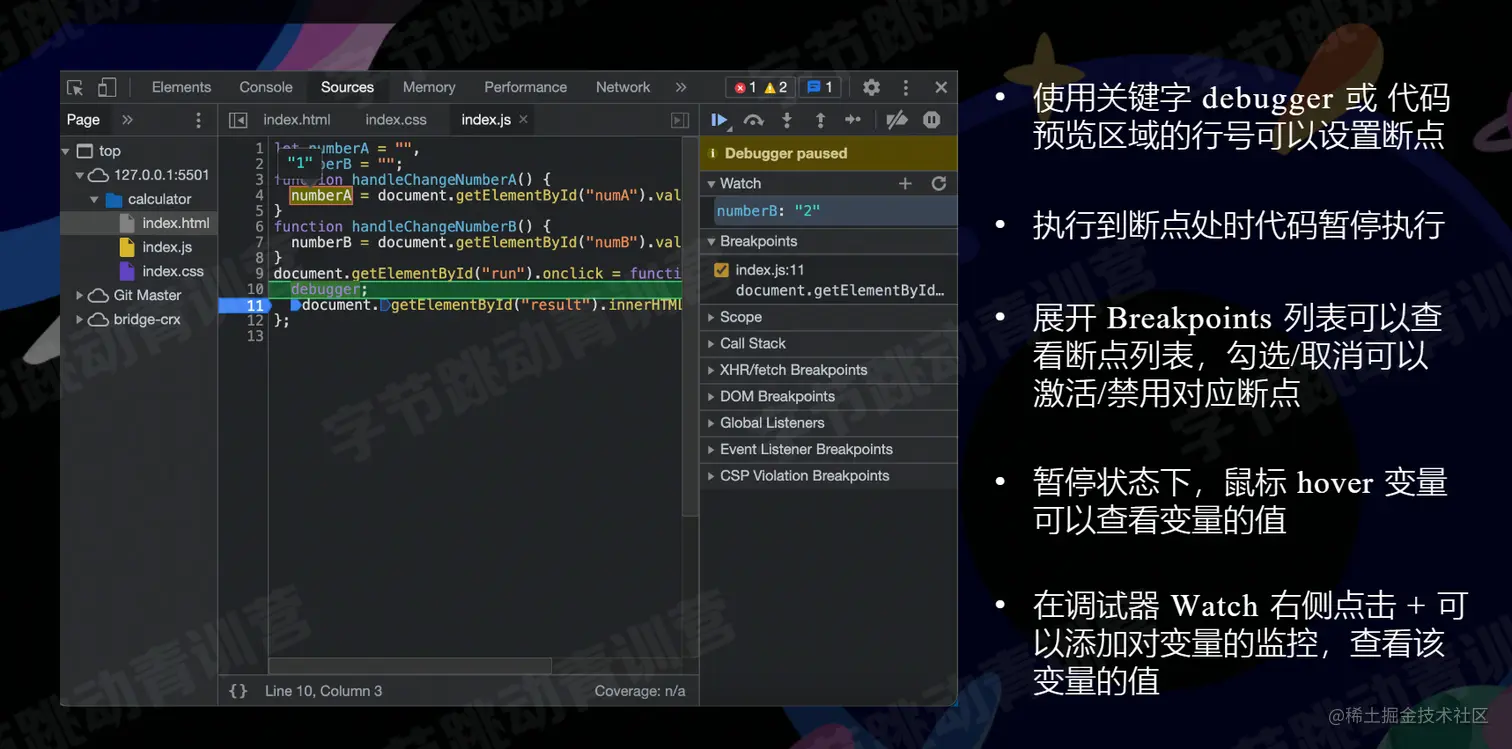Deactivate all breakpoints icon

pyautogui.click(x=897, y=120)
